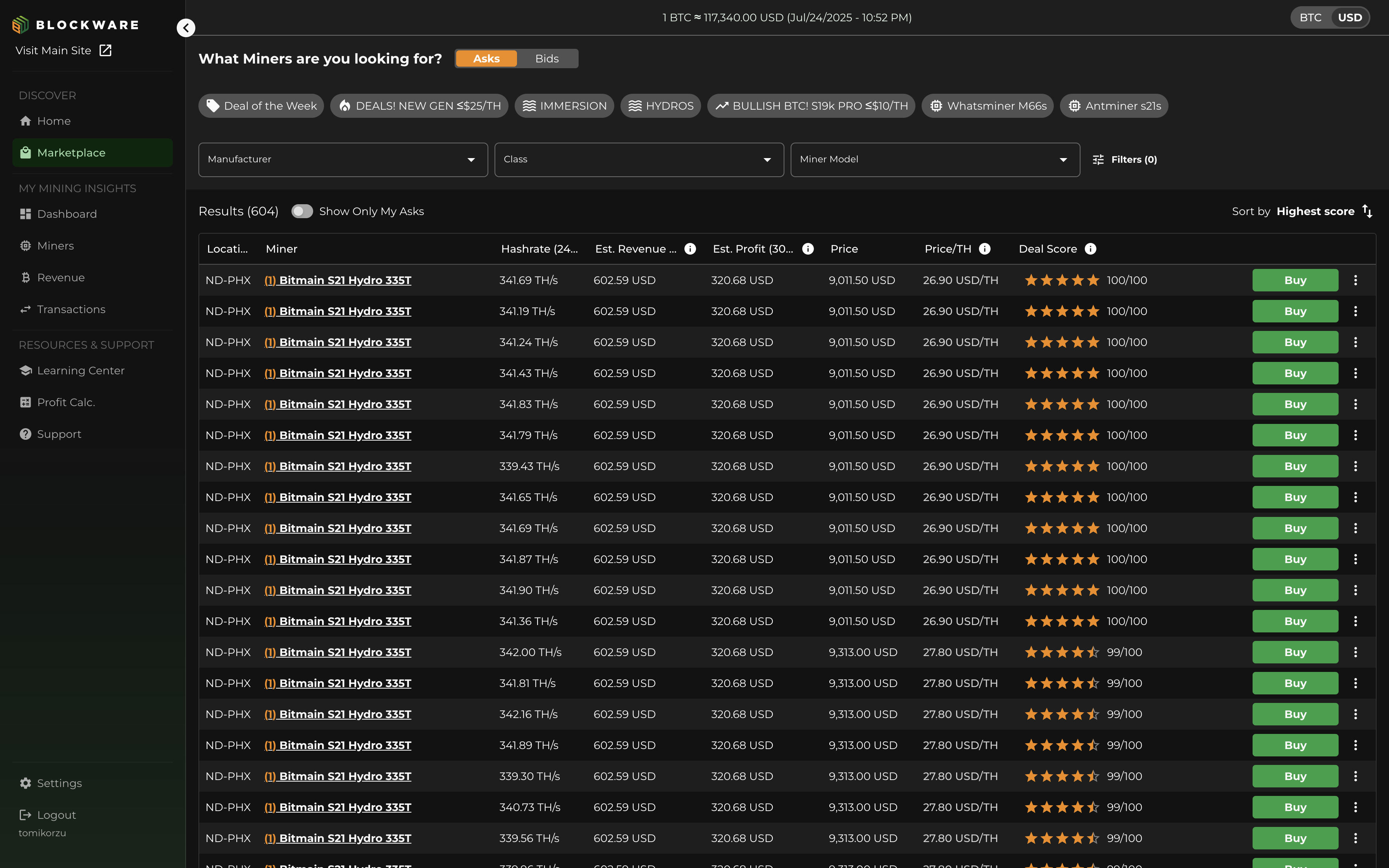Open more options for the 341.36 TH/s row
Viewport: 1389px width, 868px height.
click(1355, 621)
